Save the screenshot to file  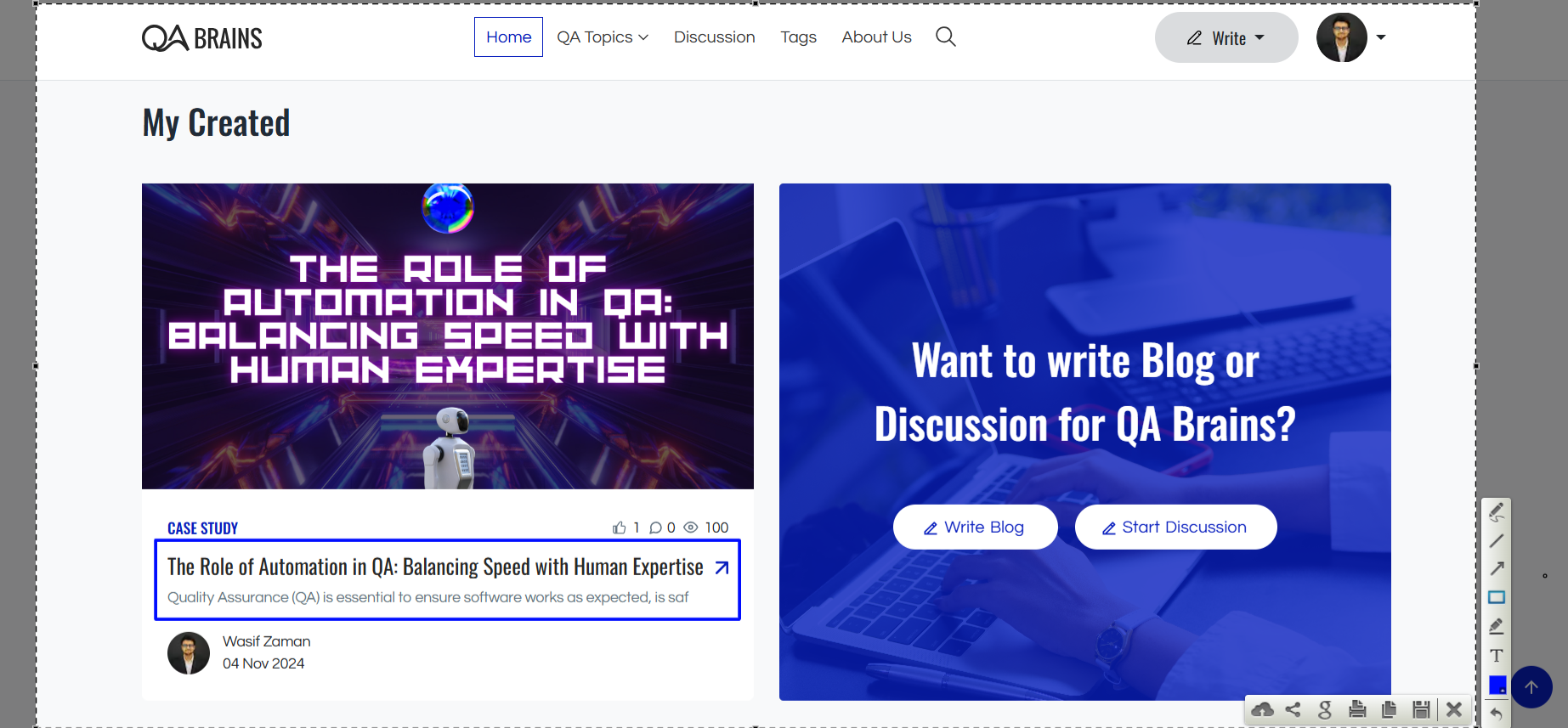1421,709
